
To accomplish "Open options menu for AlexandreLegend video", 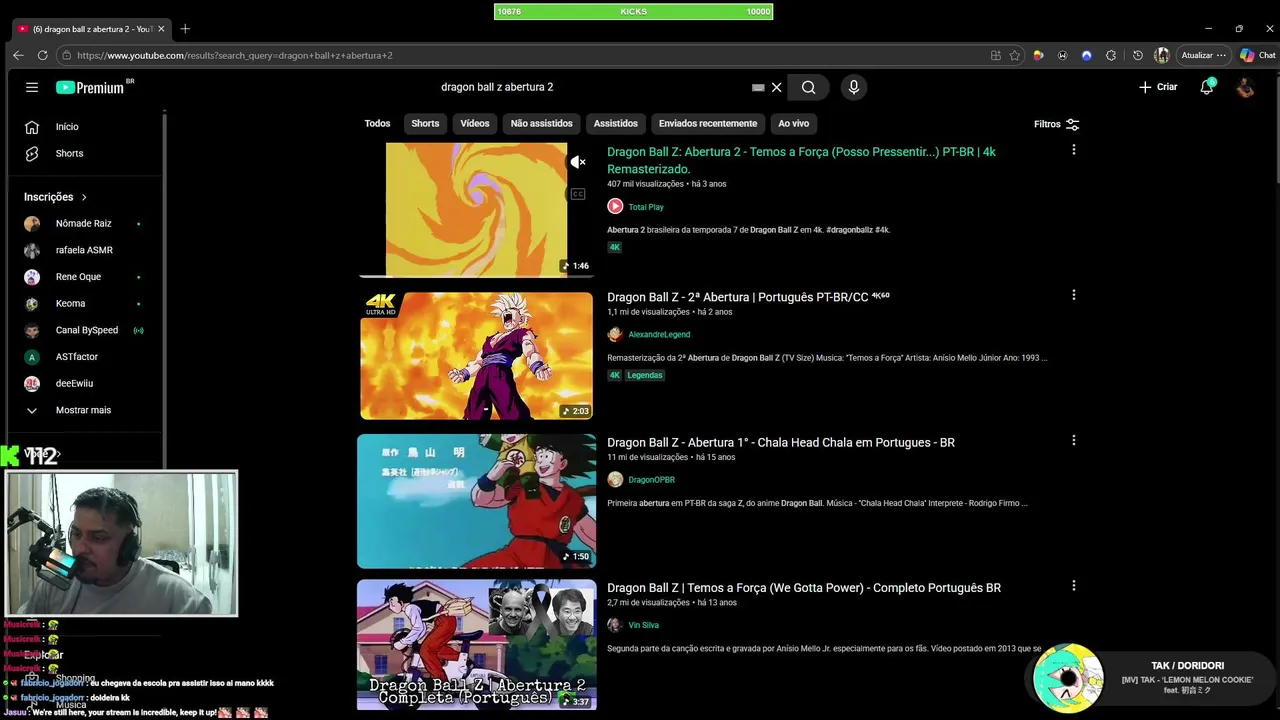I will (1074, 295).
